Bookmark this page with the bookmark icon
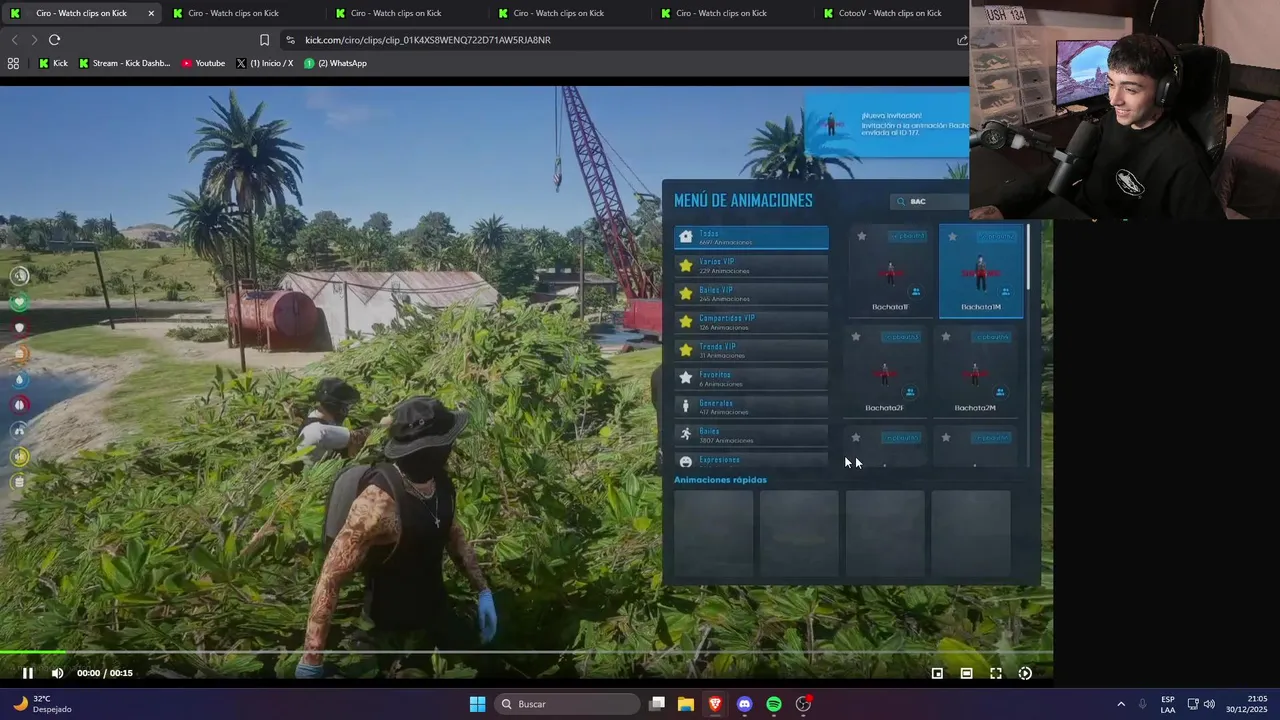 264,40
